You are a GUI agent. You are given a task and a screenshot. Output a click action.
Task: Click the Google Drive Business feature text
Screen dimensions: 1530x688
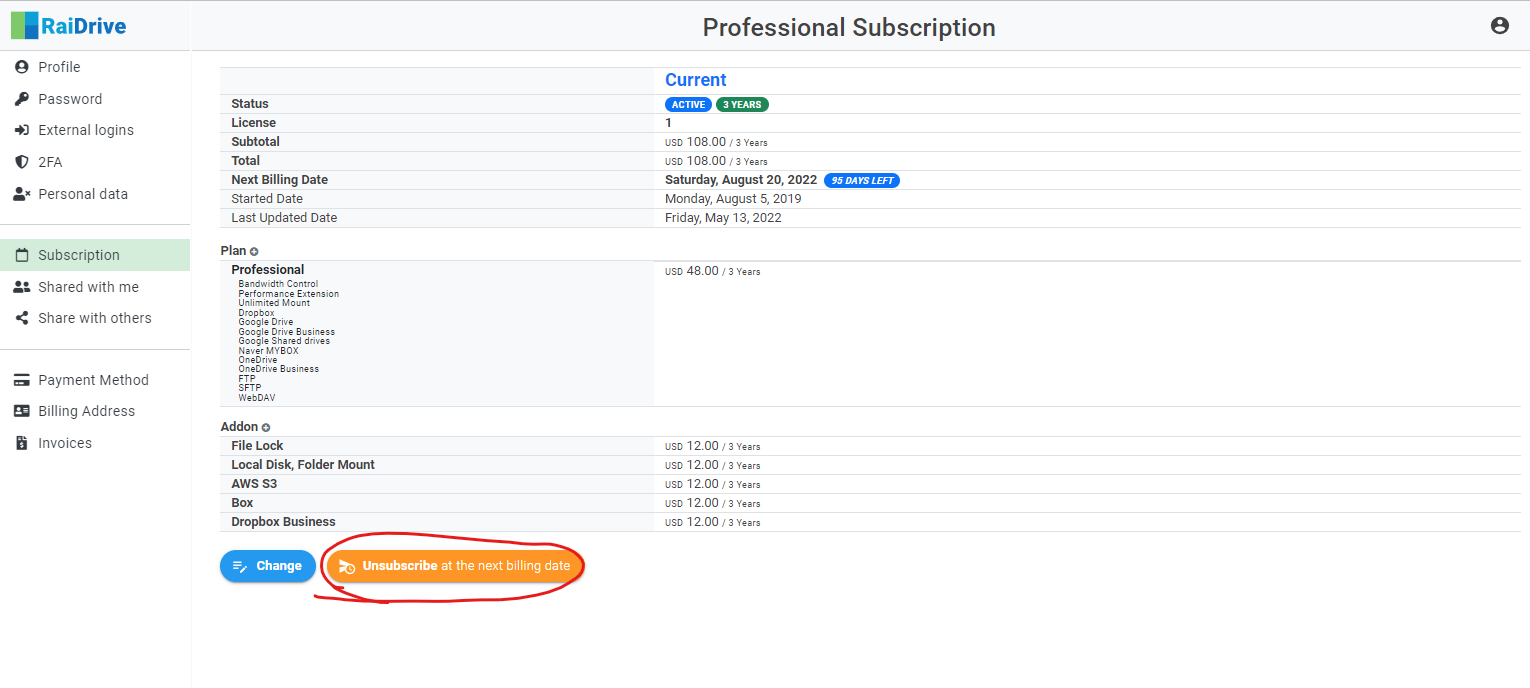point(287,332)
